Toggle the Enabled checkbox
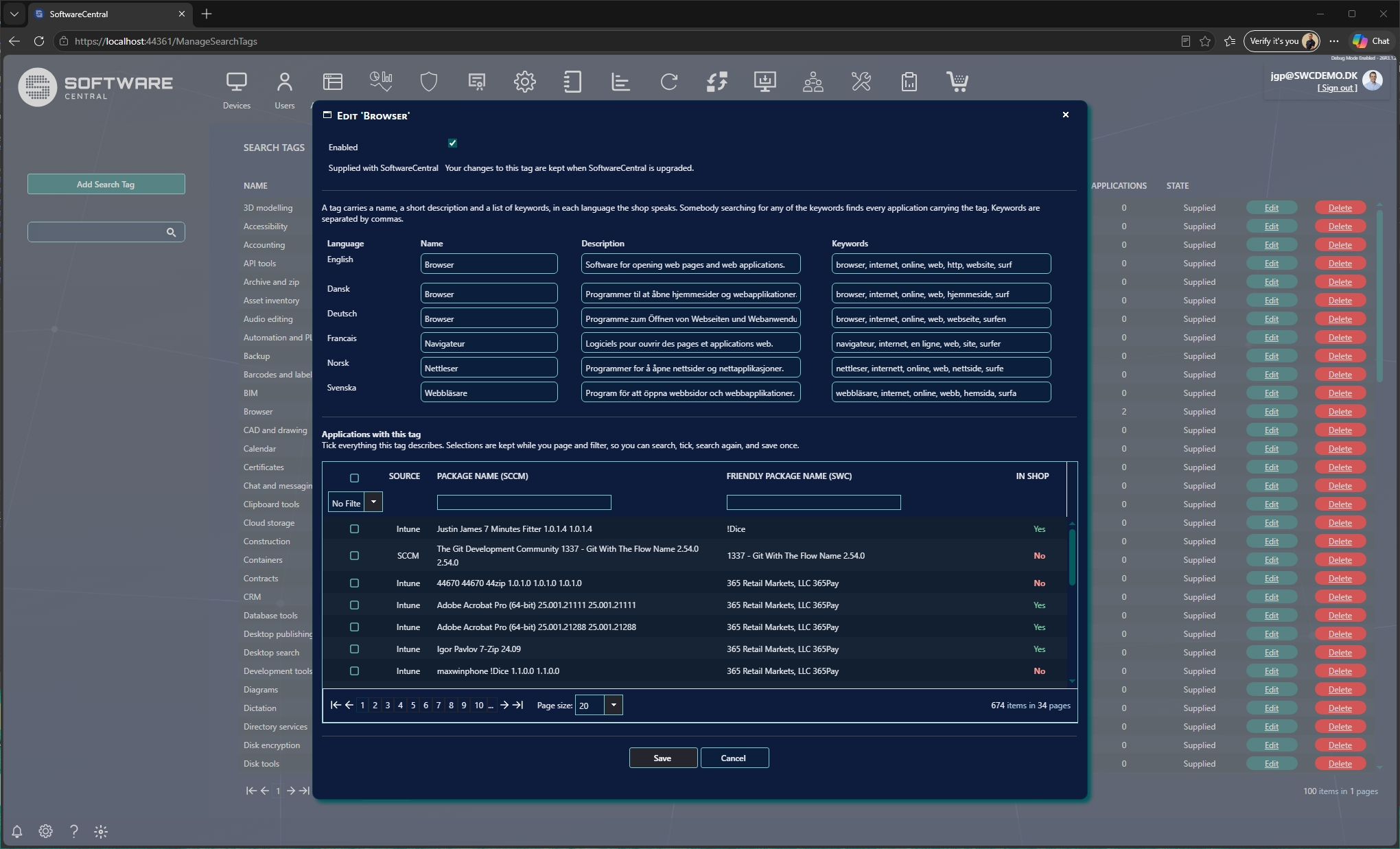The height and width of the screenshot is (849, 1400). pyautogui.click(x=452, y=143)
